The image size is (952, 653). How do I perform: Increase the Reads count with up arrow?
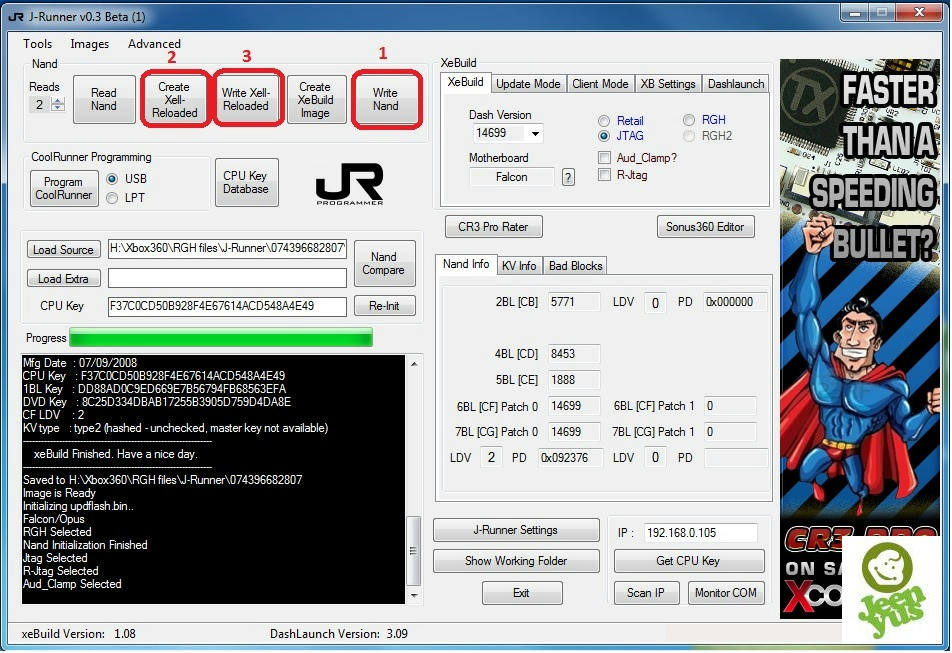pyautogui.click(x=57, y=101)
